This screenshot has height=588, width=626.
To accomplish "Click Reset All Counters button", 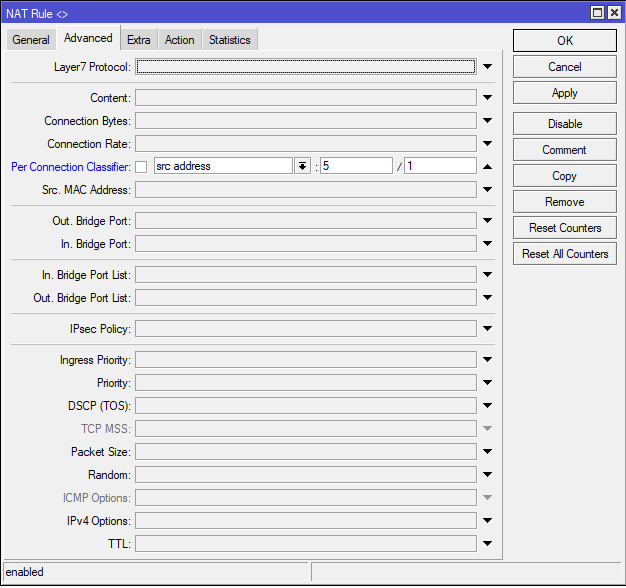I will coord(565,253).
